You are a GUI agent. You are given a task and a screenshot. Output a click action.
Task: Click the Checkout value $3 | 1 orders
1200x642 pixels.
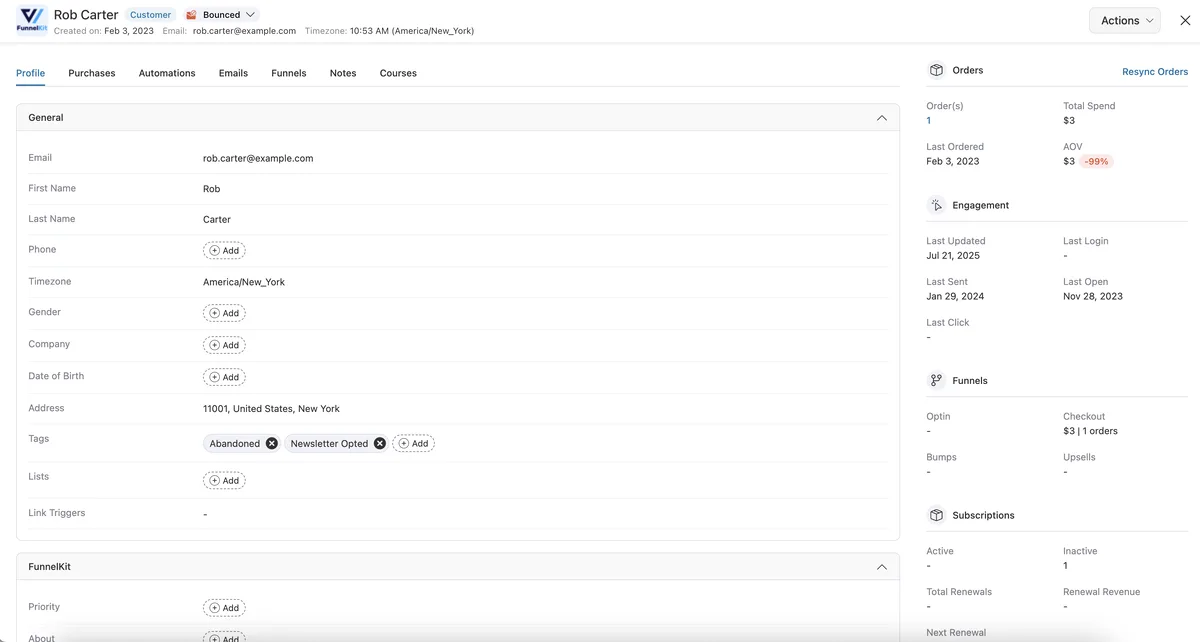coord(1090,431)
